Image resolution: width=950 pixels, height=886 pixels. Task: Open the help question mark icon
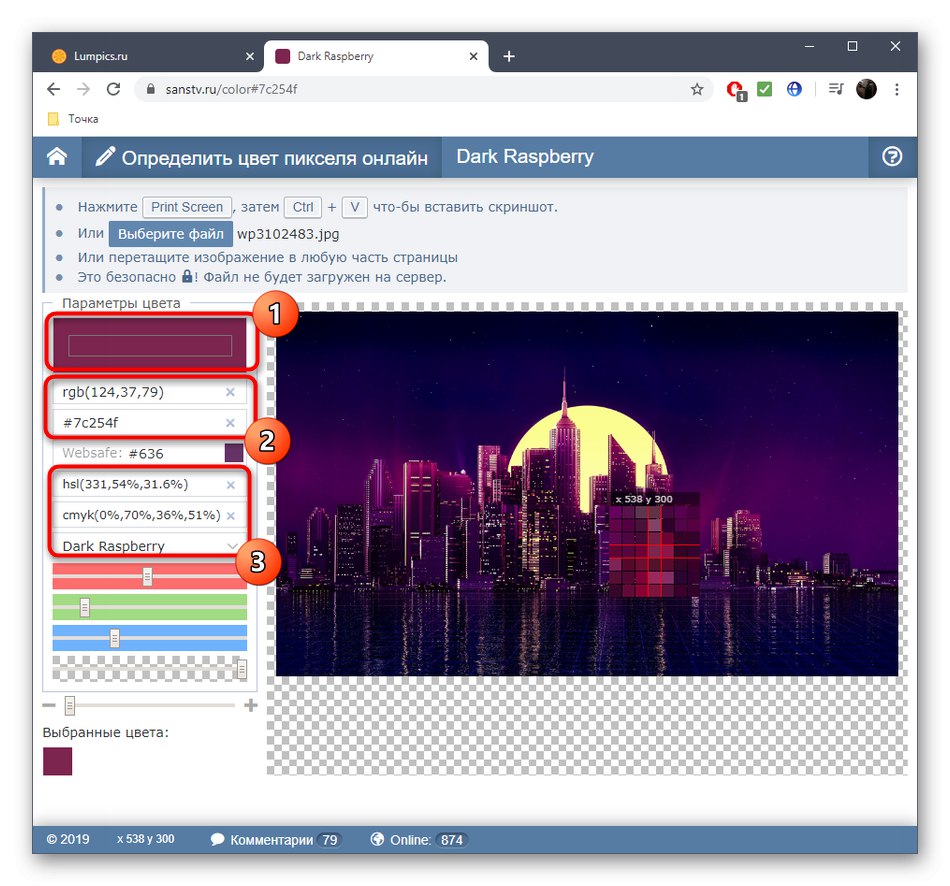892,157
